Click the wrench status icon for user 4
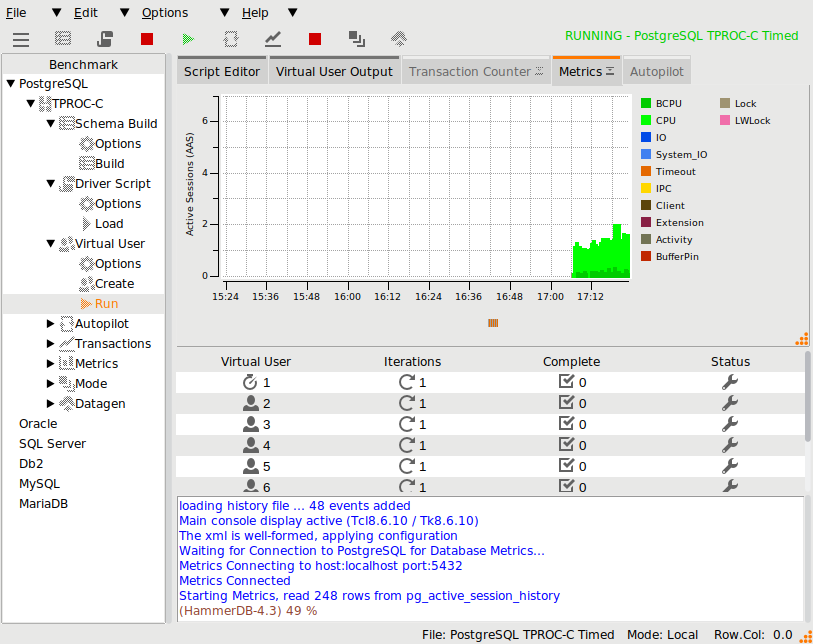 pos(730,445)
